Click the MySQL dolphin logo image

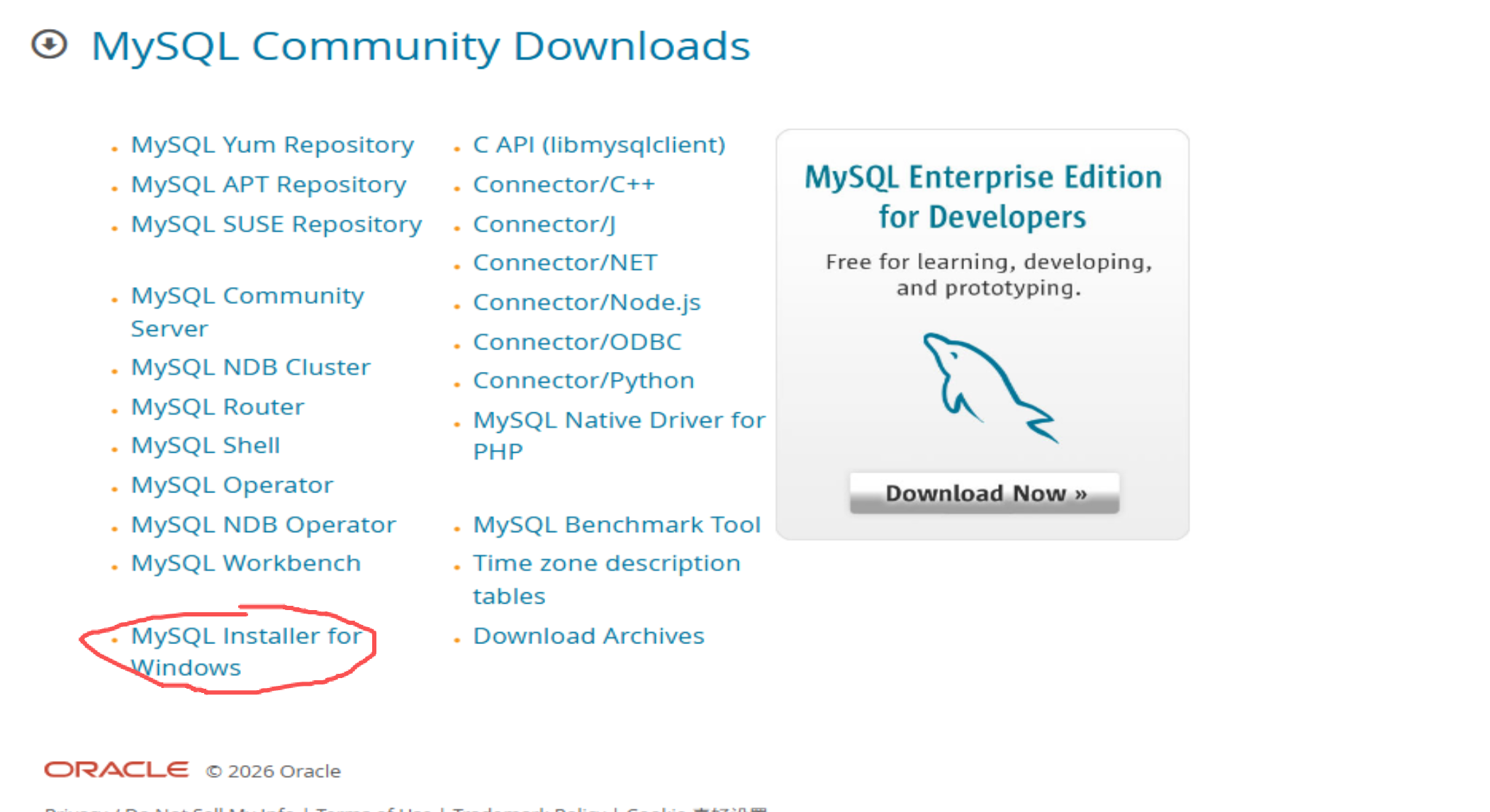click(990, 388)
